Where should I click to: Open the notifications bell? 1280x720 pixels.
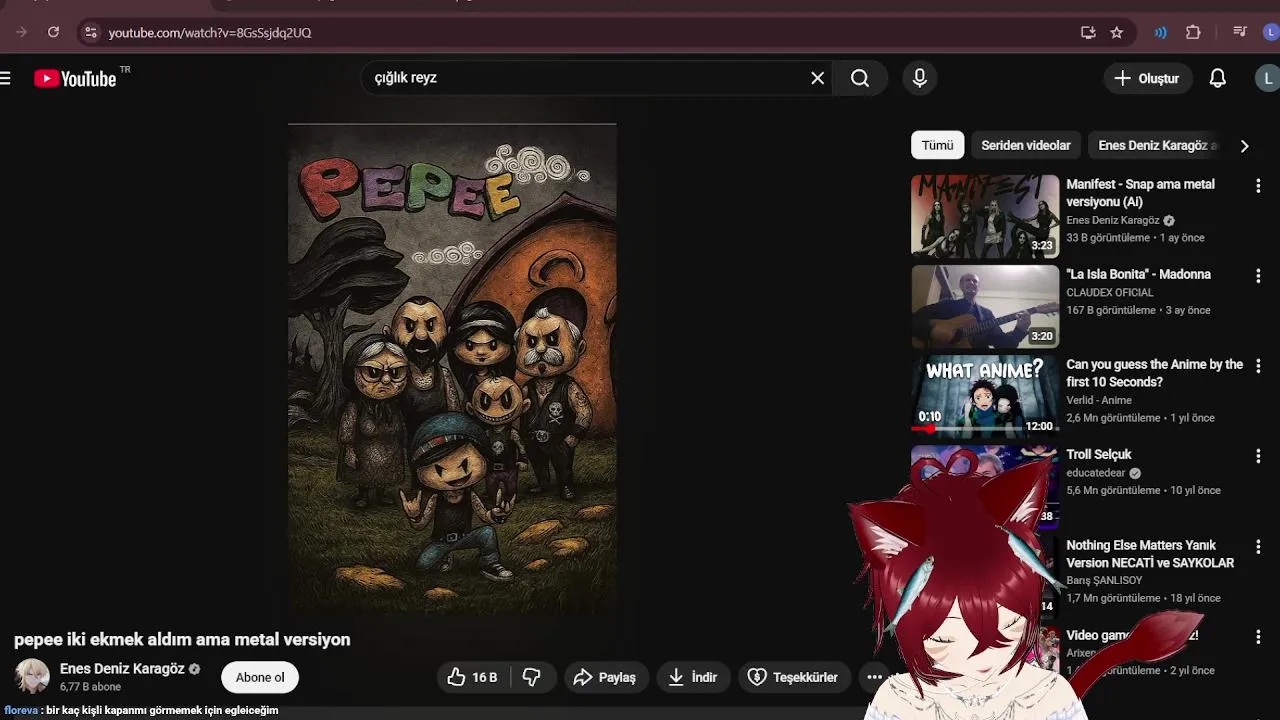point(1218,78)
